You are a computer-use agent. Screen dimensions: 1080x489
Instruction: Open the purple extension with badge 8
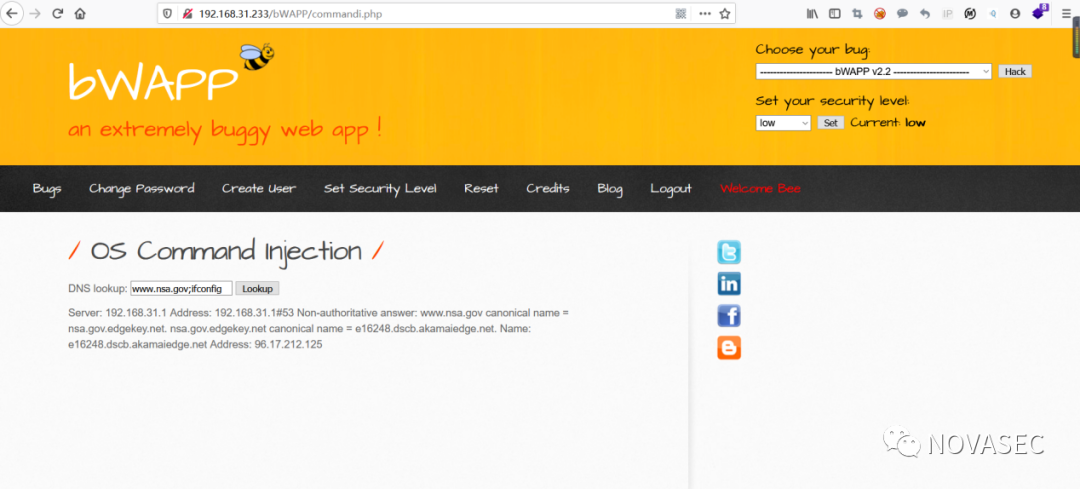[1039, 12]
